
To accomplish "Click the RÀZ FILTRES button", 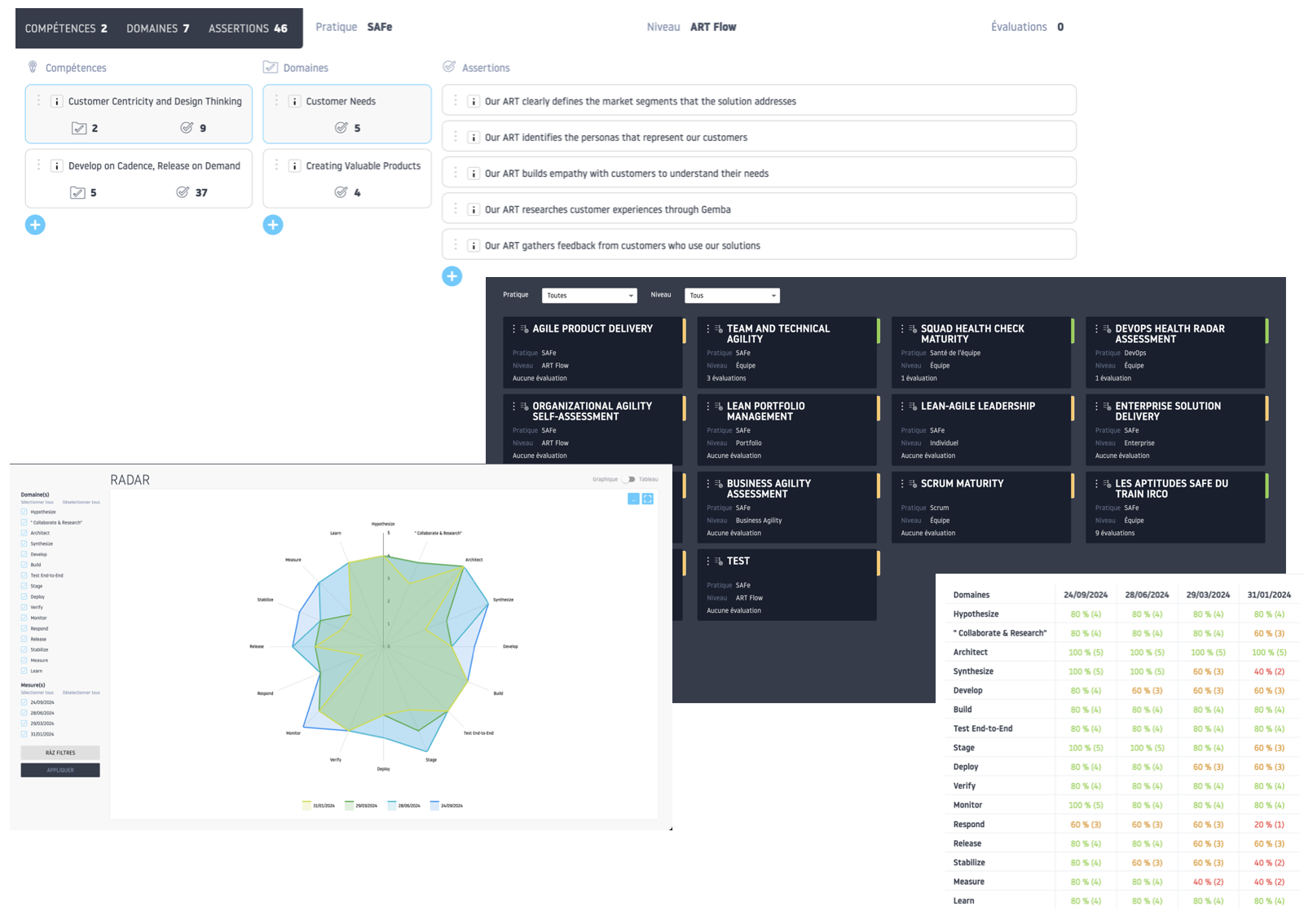I will (x=60, y=753).
